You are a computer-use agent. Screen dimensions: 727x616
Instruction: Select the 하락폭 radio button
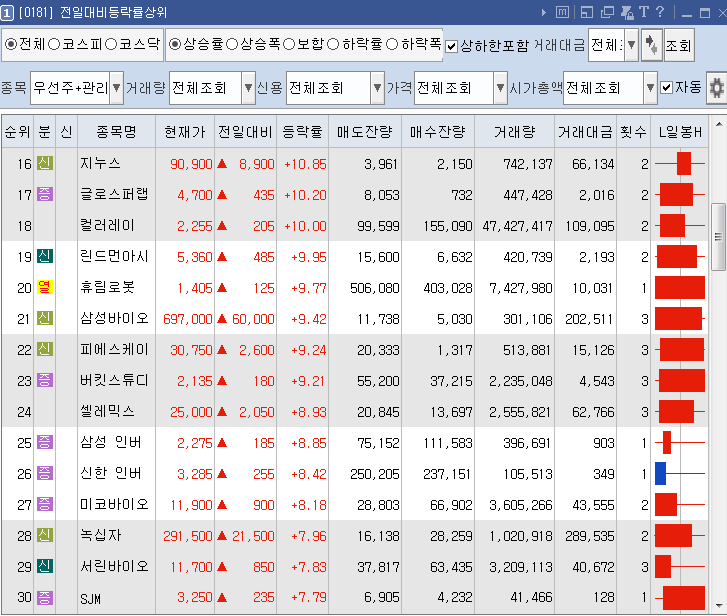[x=392, y=44]
